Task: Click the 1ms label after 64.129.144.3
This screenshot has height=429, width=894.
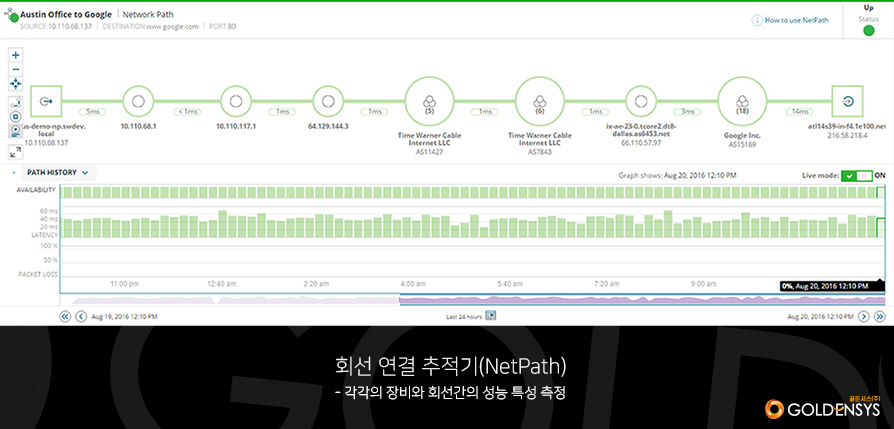Action: (374, 111)
